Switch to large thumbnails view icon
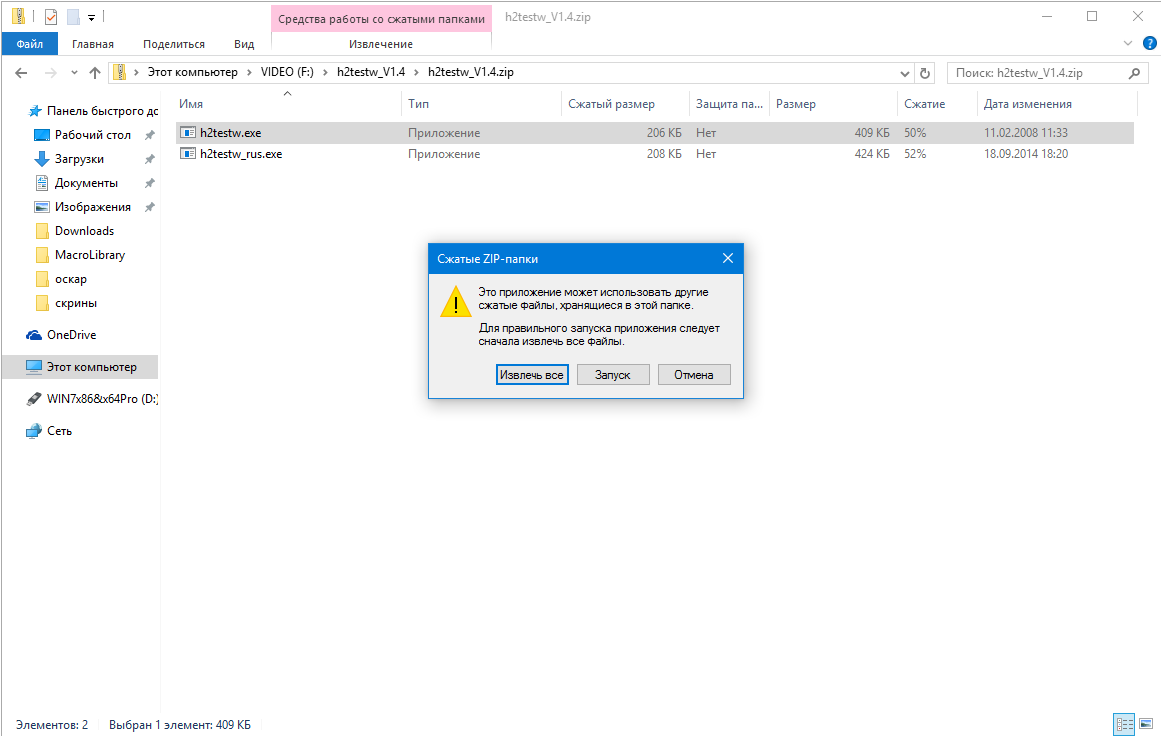This screenshot has height=738, width=1162. click(x=1146, y=724)
